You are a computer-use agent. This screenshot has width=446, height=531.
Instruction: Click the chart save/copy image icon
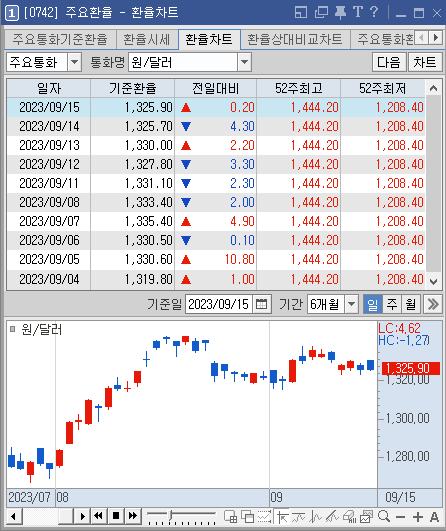[366, 517]
